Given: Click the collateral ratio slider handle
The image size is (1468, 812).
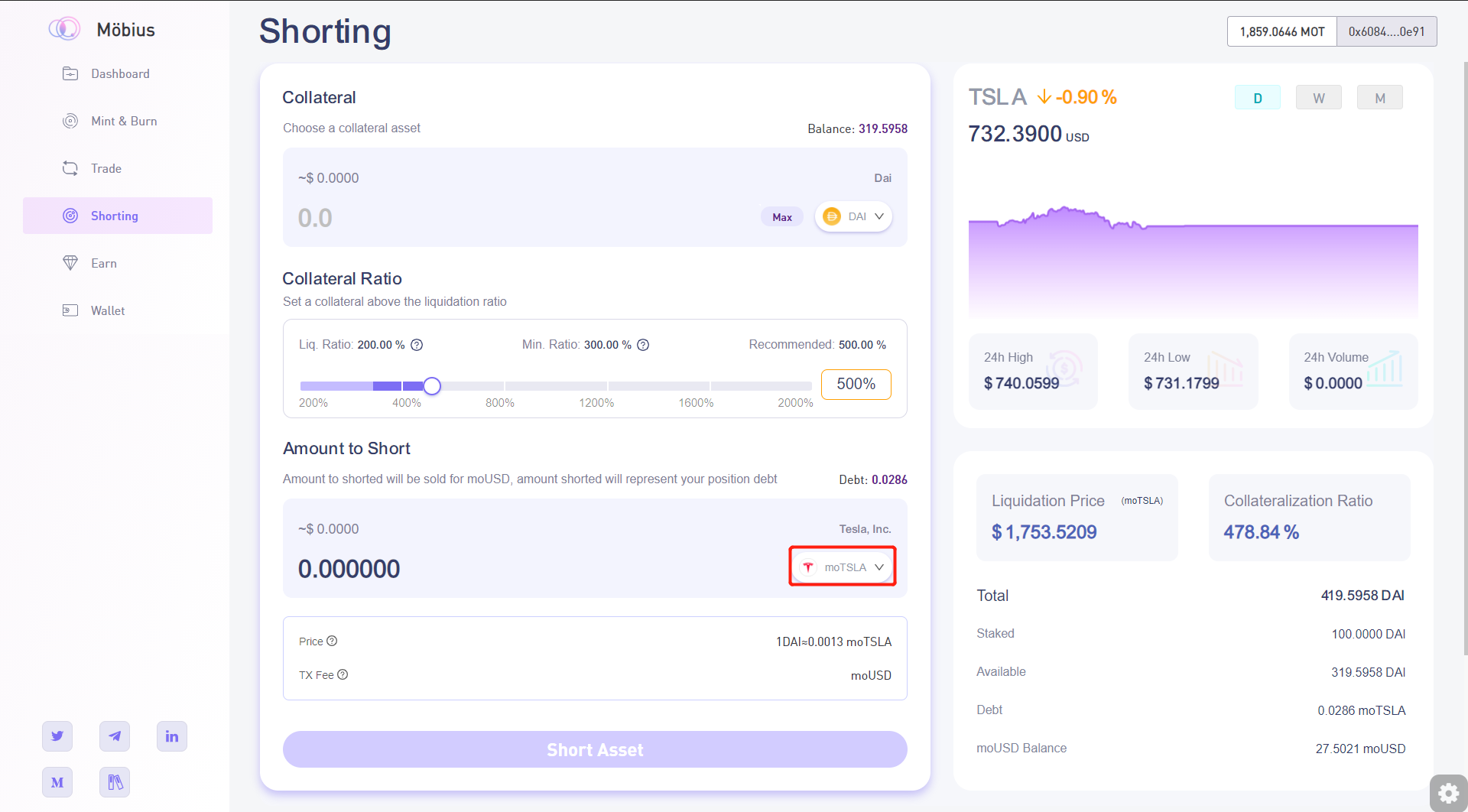Looking at the screenshot, I should pyautogui.click(x=432, y=386).
